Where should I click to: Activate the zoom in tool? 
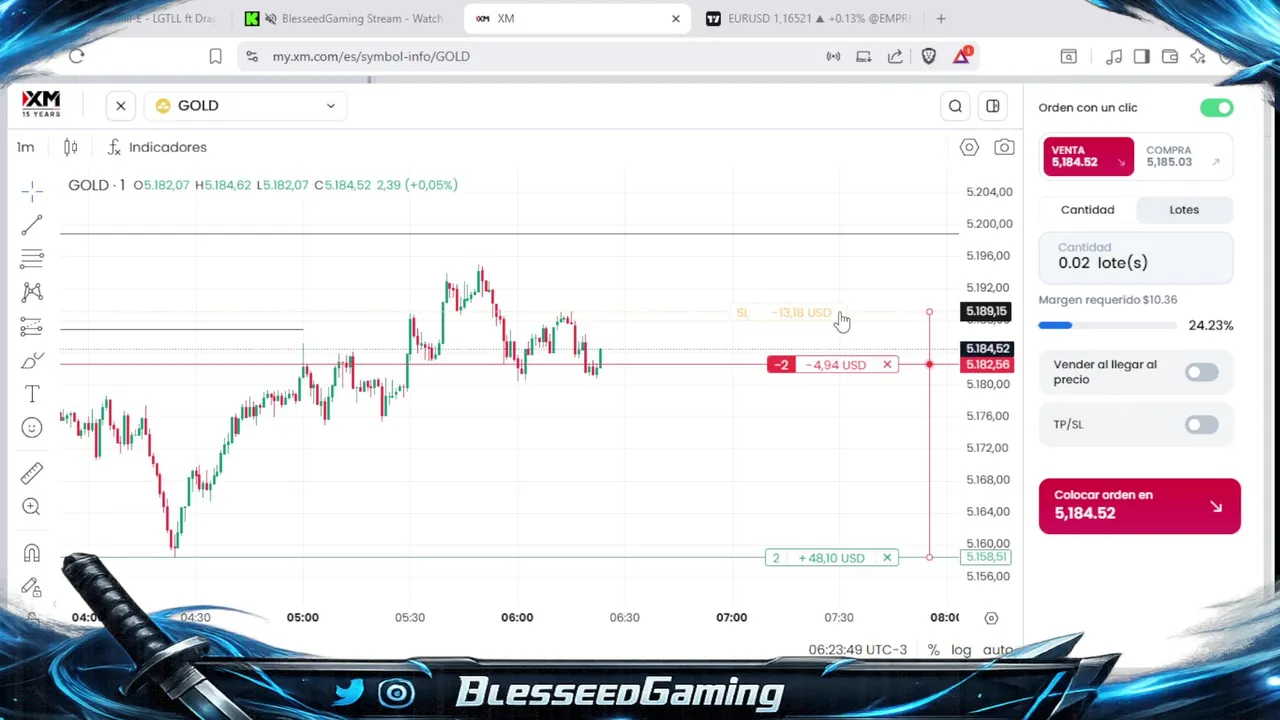tap(32, 507)
